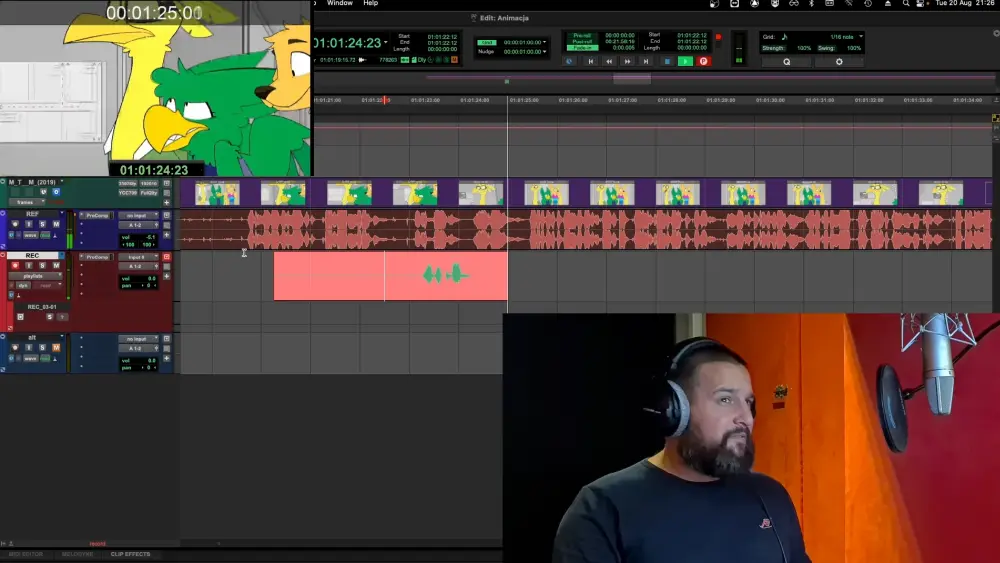Click Go to End transport button
Viewport: 1000px width, 563px height.
tap(646, 61)
